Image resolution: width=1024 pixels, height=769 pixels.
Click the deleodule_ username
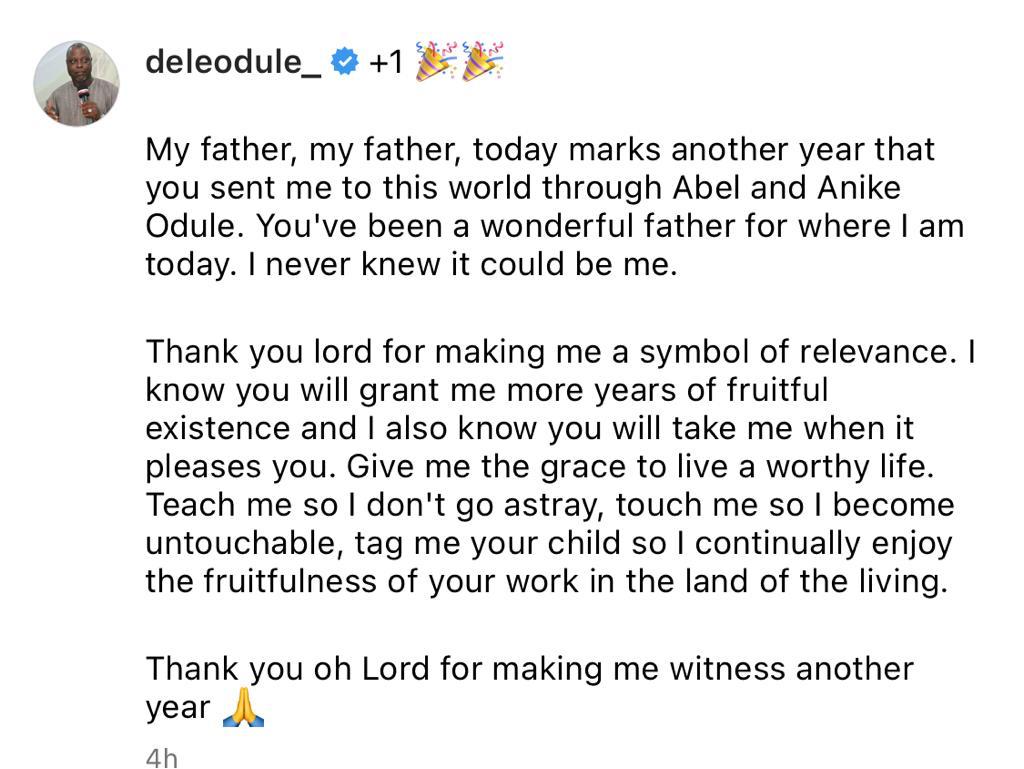click(x=234, y=63)
